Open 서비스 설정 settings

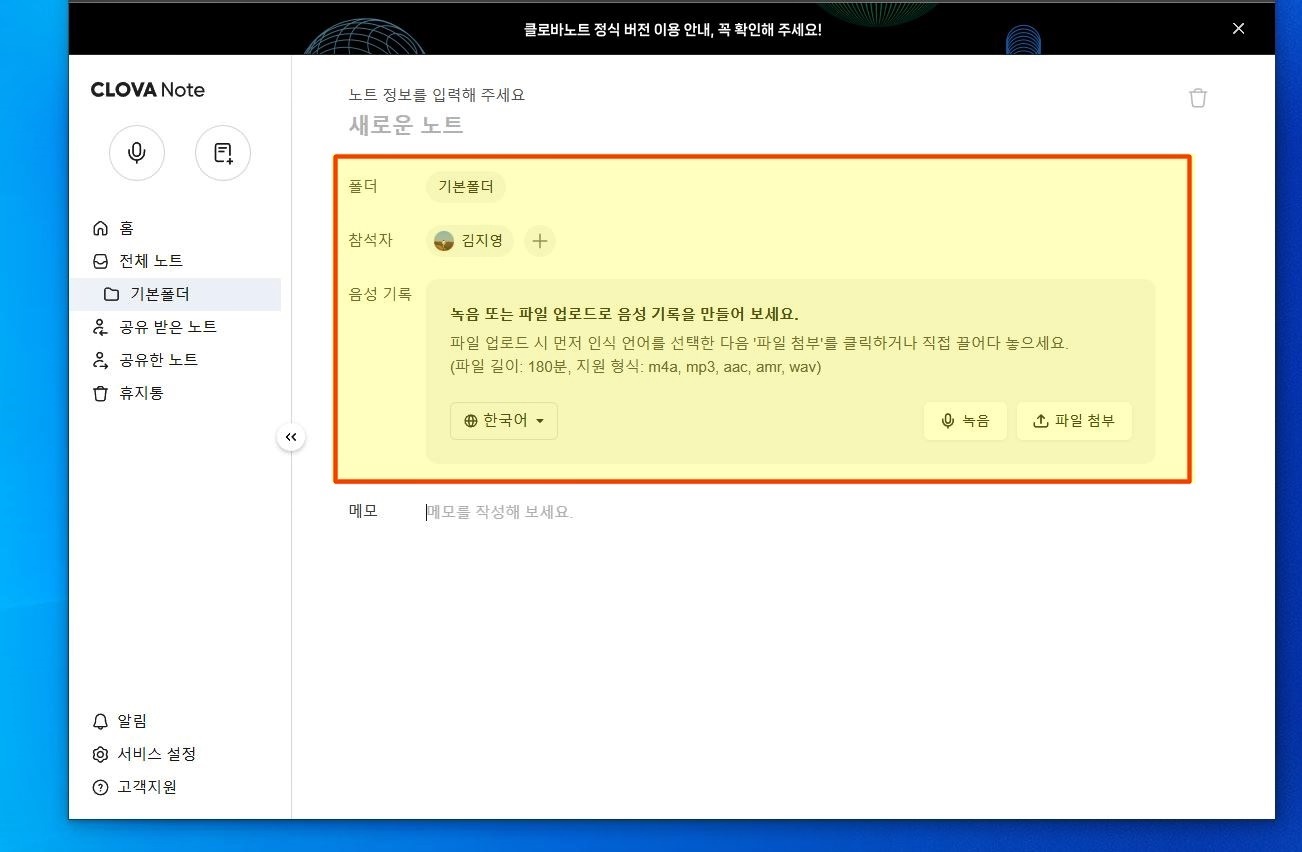click(144, 754)
